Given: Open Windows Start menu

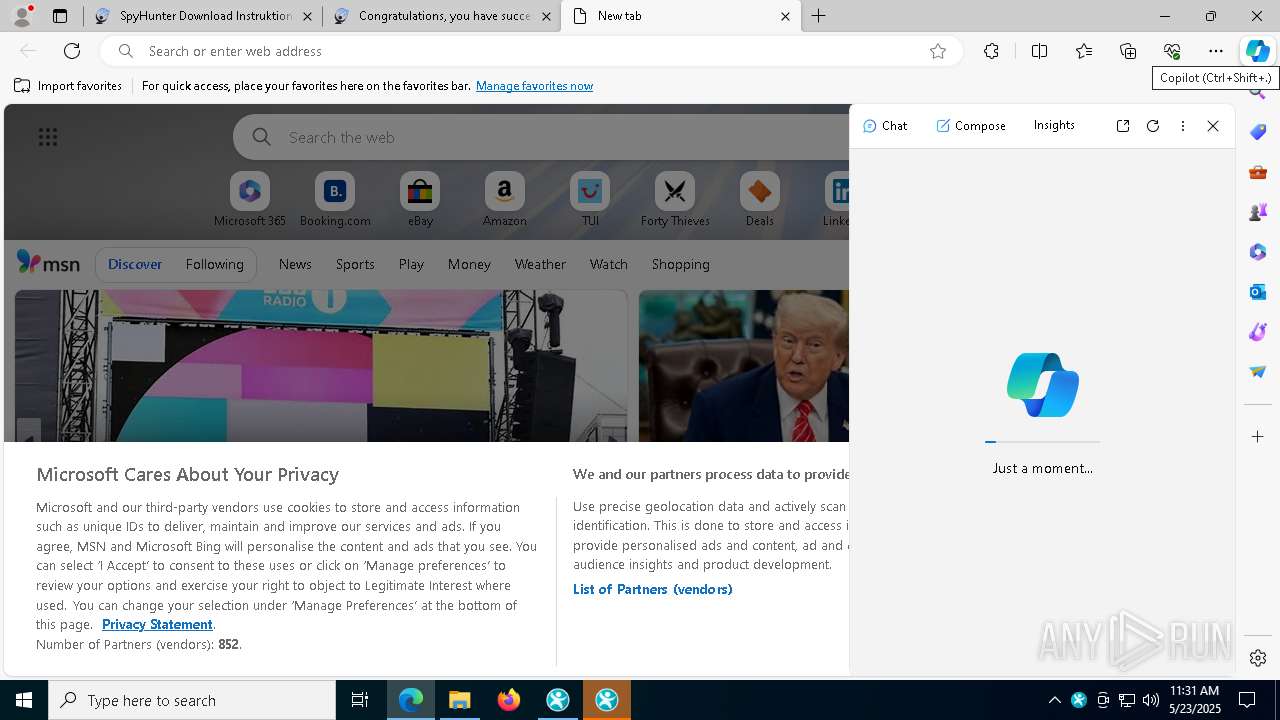Looking at the screenshot, I should [24, 700].
